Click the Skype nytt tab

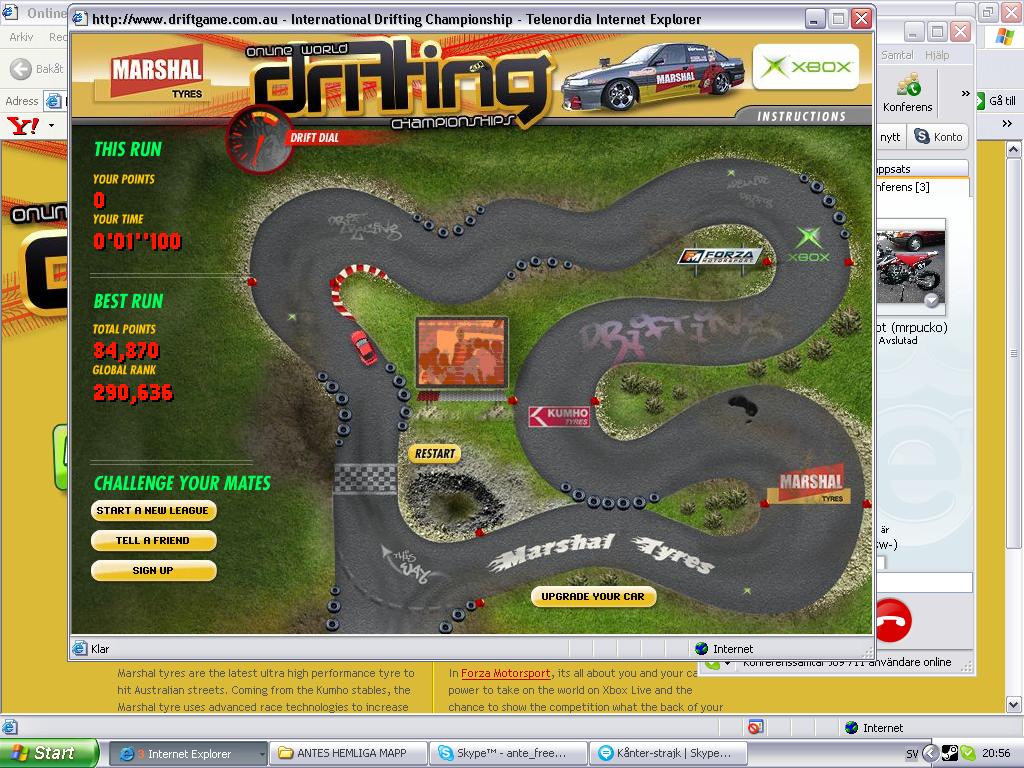click(889, 136)
